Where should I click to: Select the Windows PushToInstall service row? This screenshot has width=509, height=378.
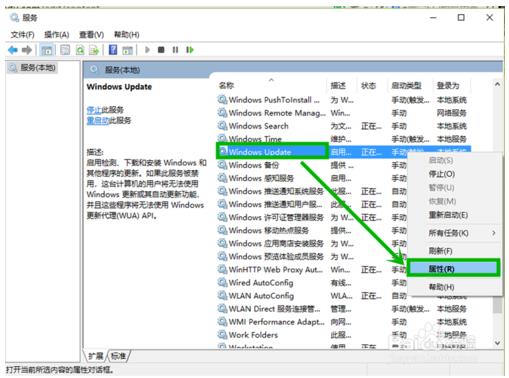(343, 100)
